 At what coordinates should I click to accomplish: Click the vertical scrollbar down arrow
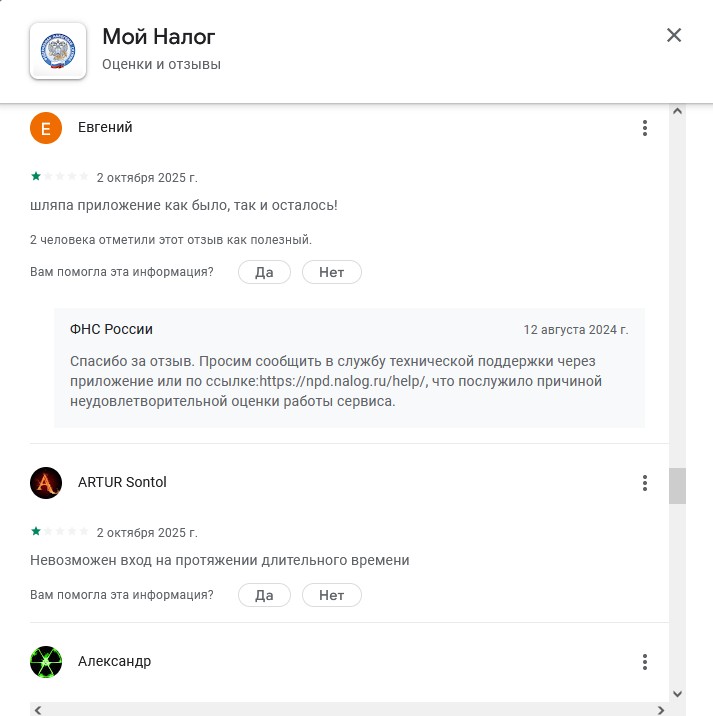click(677, 693)
